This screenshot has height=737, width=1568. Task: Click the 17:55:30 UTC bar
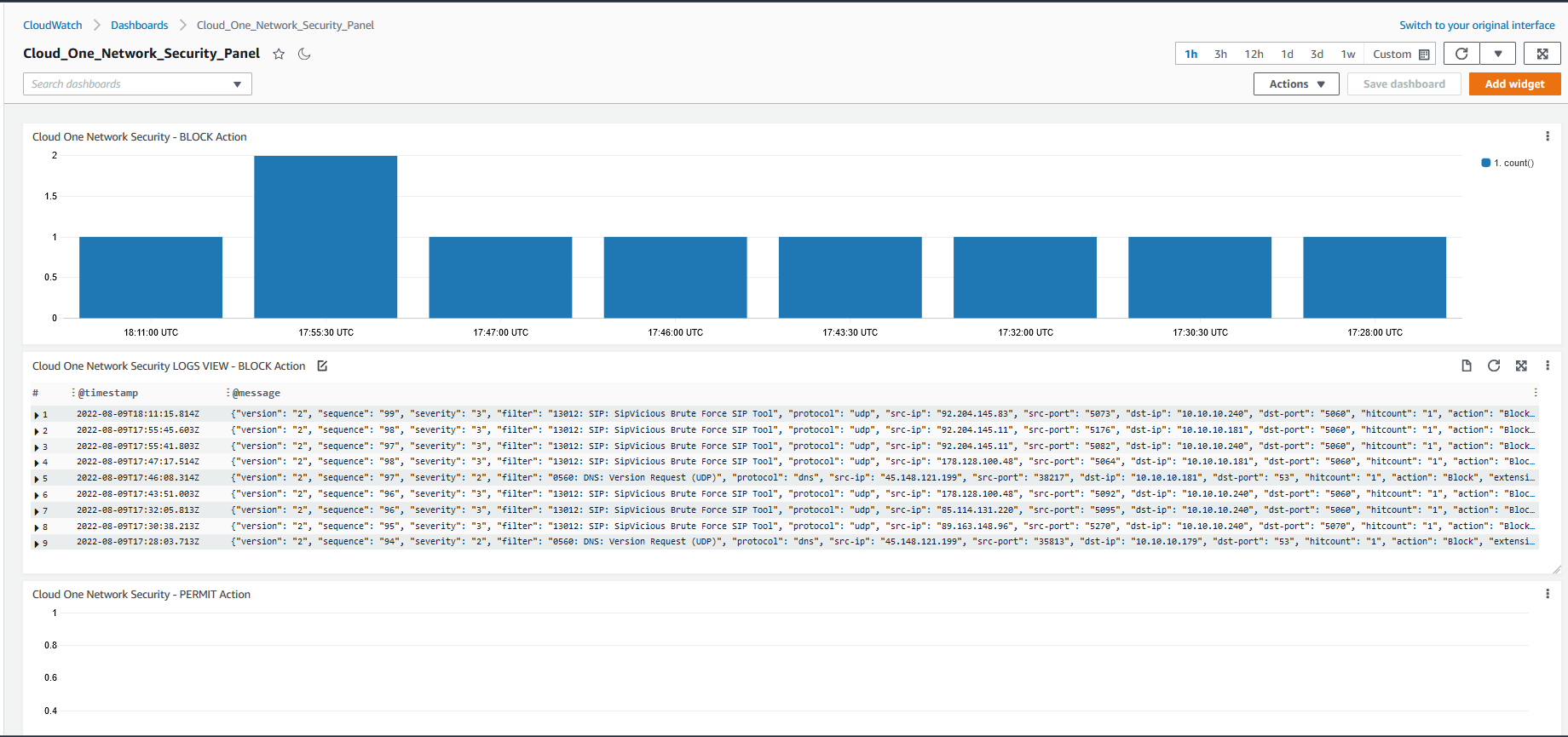point(326,237)
